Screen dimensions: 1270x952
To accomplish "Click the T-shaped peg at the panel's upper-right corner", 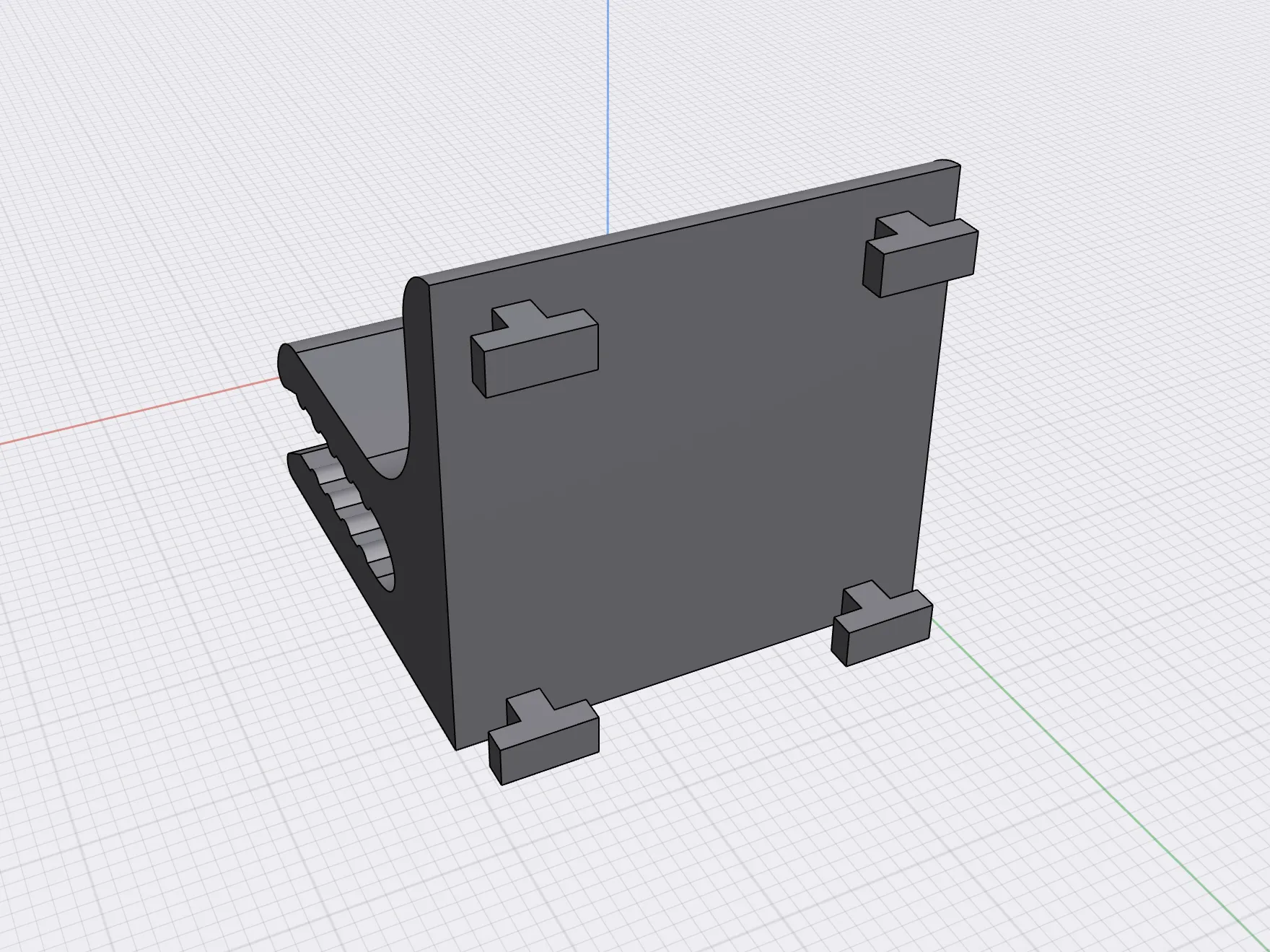I will pyautogui.click(x=921, y=255).
